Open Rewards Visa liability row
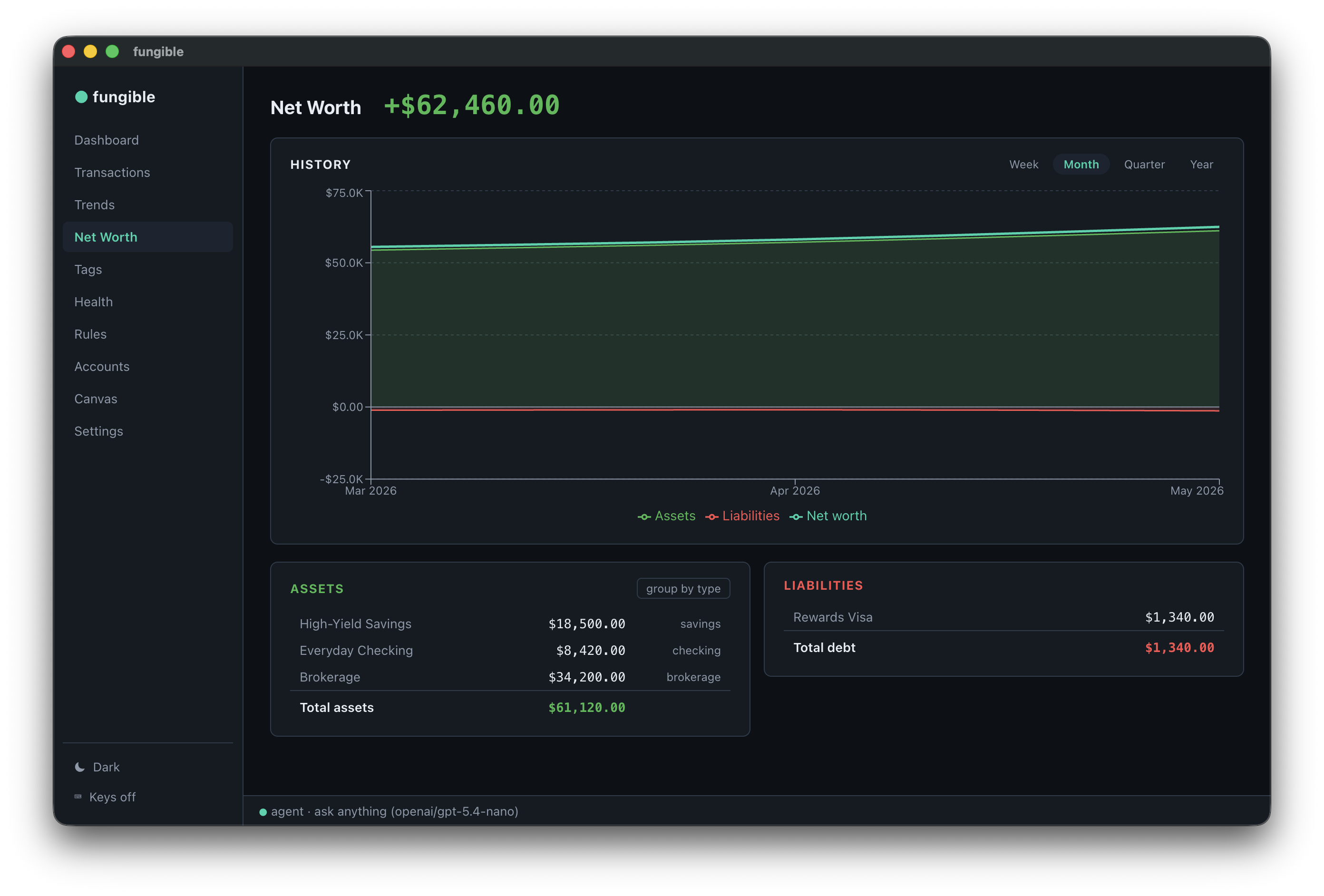Image resolution: width=1324 pixels, height=896 pixels. [x=1003, y=617]
